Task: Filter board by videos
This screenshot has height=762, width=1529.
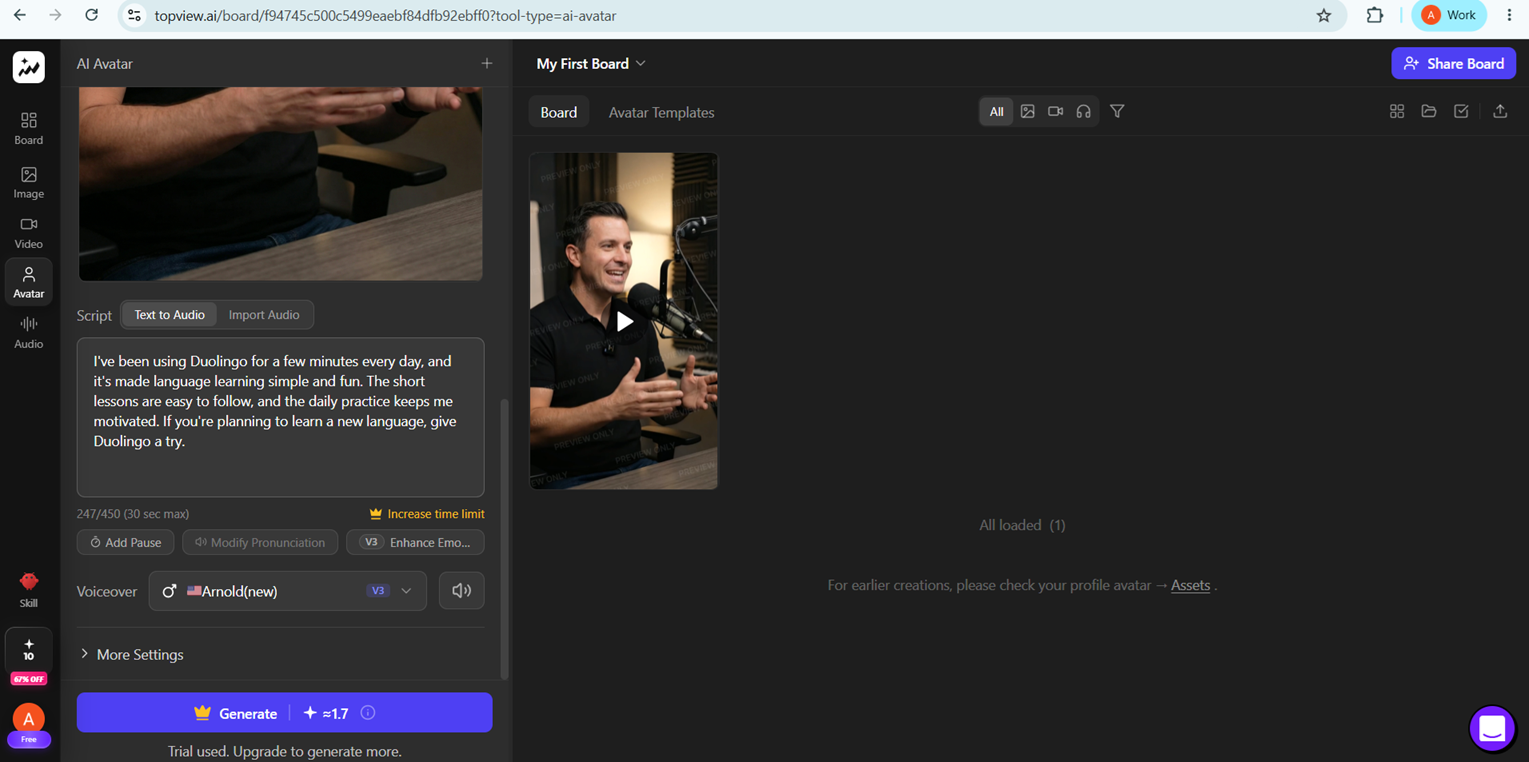Action: coord(1055,112)
